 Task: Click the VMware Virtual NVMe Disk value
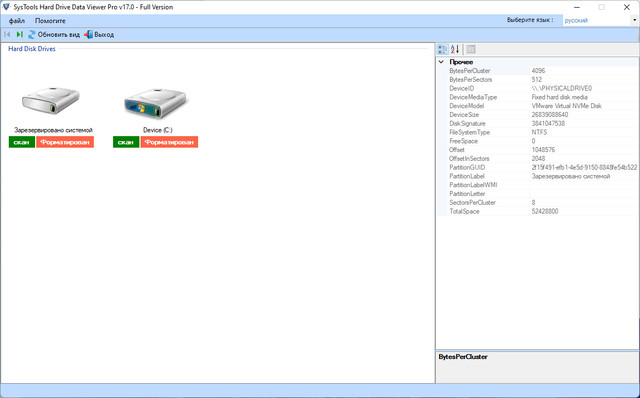point(567,106)
